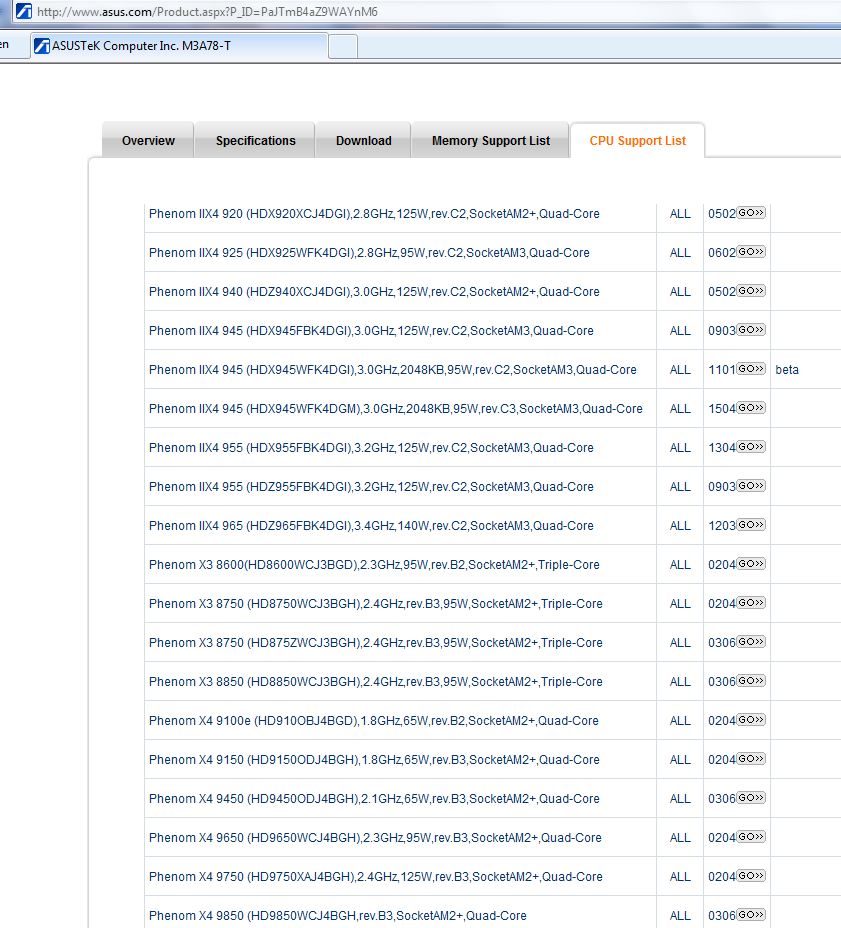This screenshot has height=928, width=841.
Task: Click GO button for HDX945FBK4DGI BIOS 0903
Action: point(751,330)
